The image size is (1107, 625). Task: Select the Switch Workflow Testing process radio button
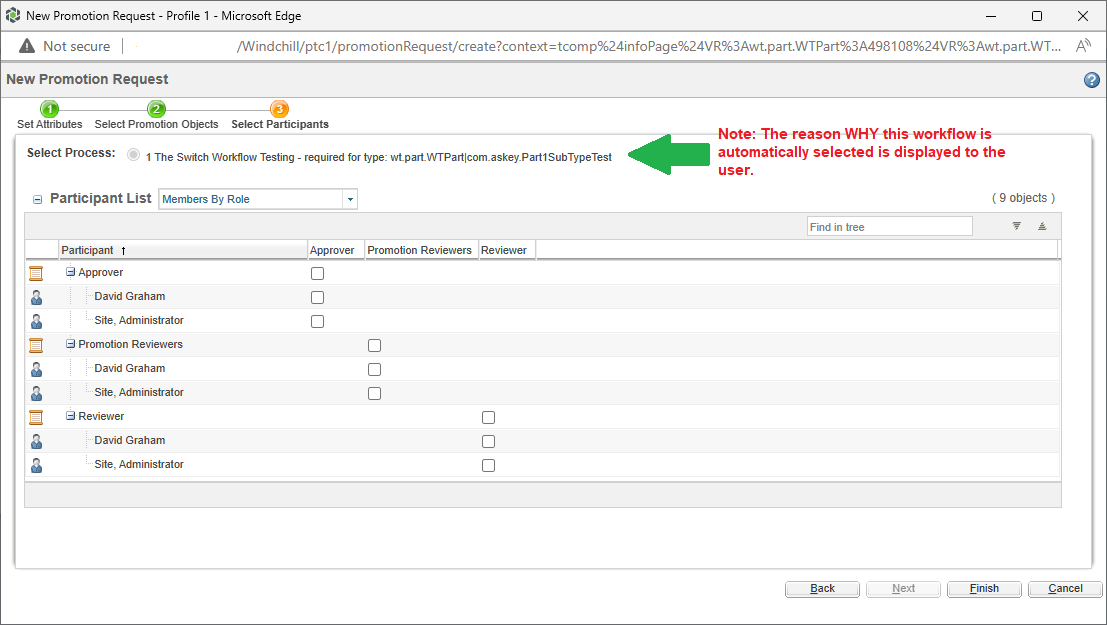(x=132, y=154)
